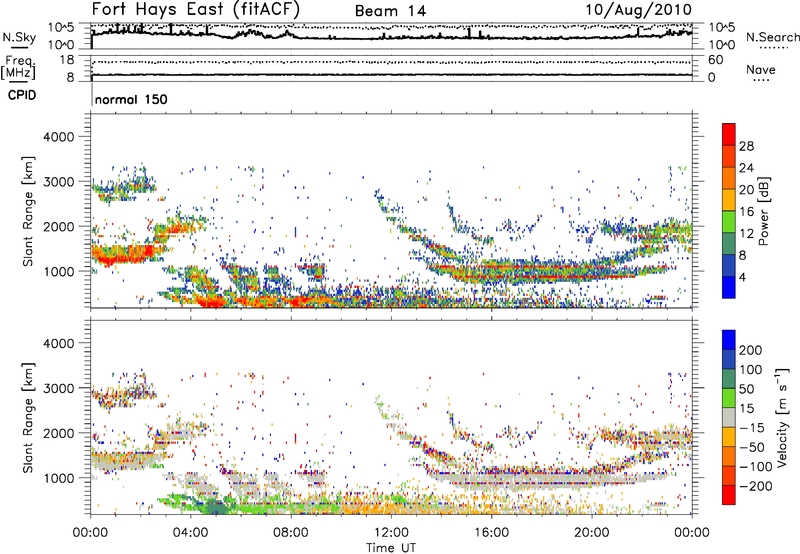Click the red bottom segment of Velocity colorbar
Viewport: 800px width, 554px height.
click(729, 495)
